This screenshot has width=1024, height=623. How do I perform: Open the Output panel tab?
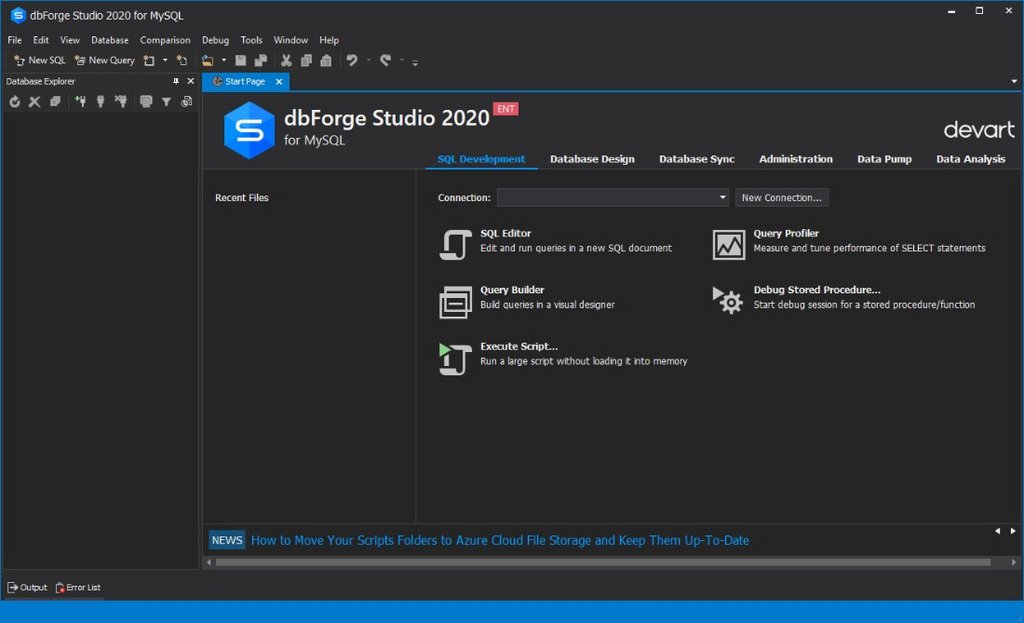(x=27, y=587)
